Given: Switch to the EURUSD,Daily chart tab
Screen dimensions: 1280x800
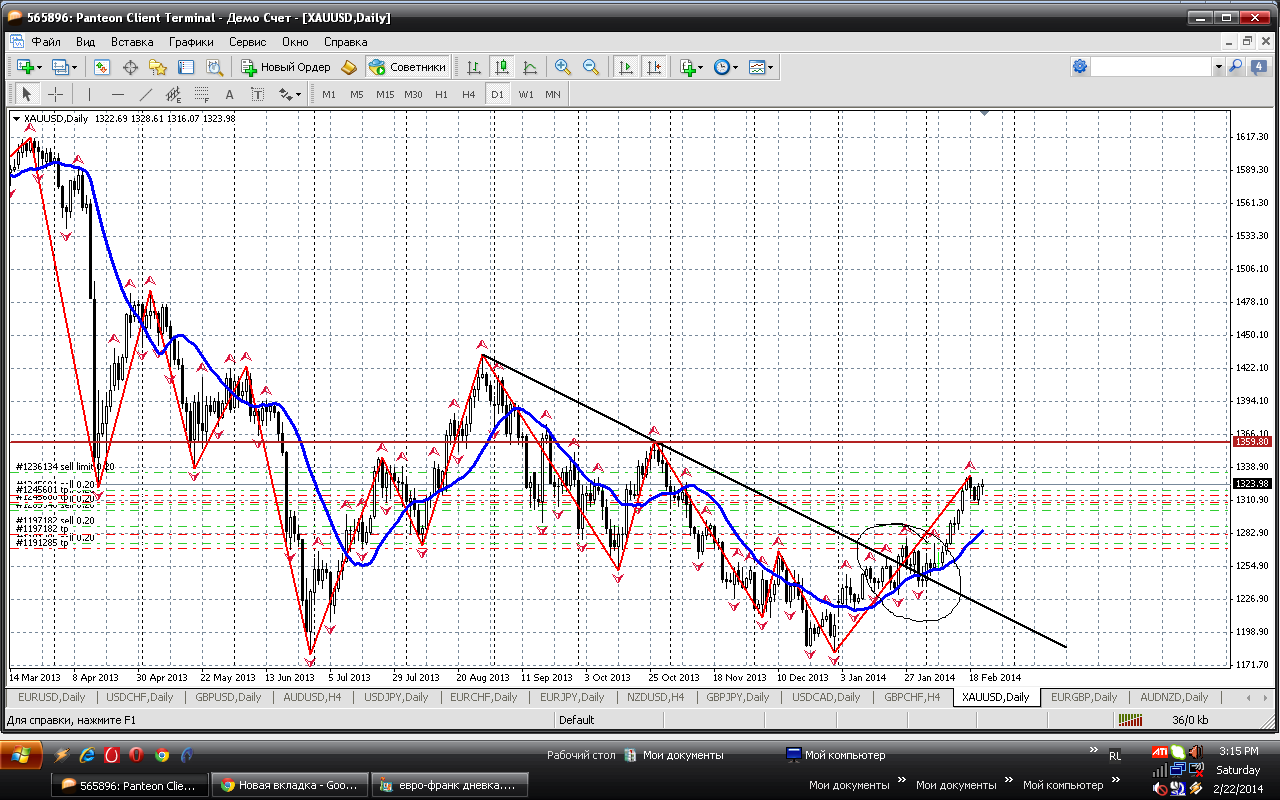Looking at the screenshot, I should pos(52,697).
